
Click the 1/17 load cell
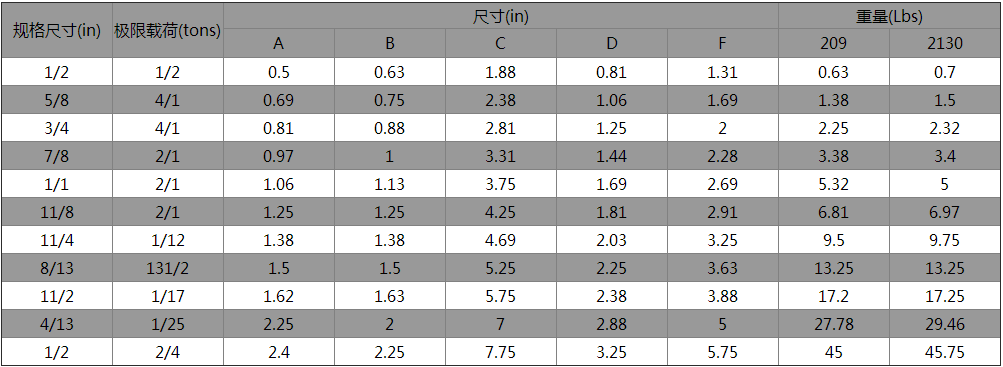(168, 297)
